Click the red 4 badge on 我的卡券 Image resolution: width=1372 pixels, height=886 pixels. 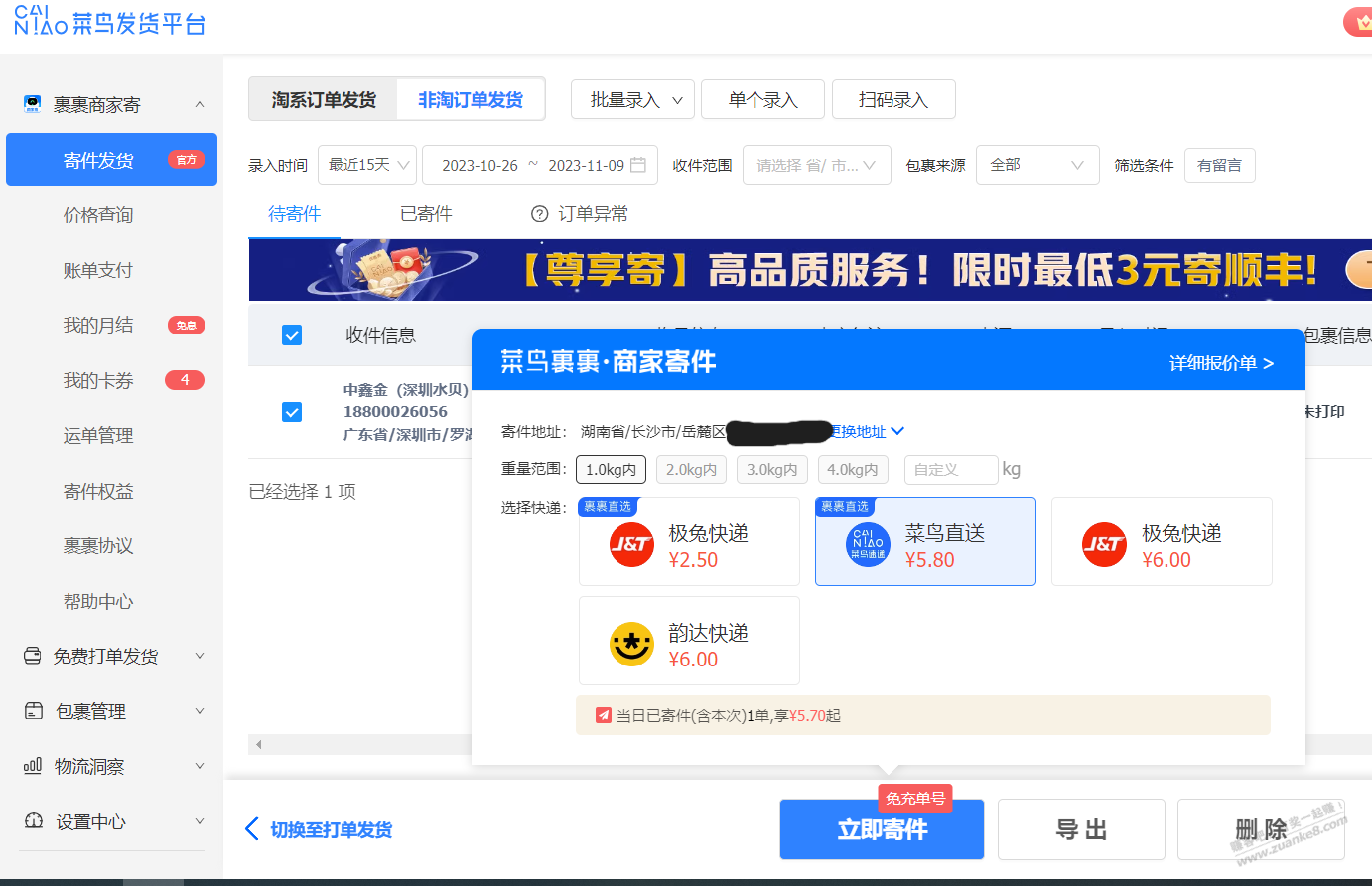[x=185, y=380]
